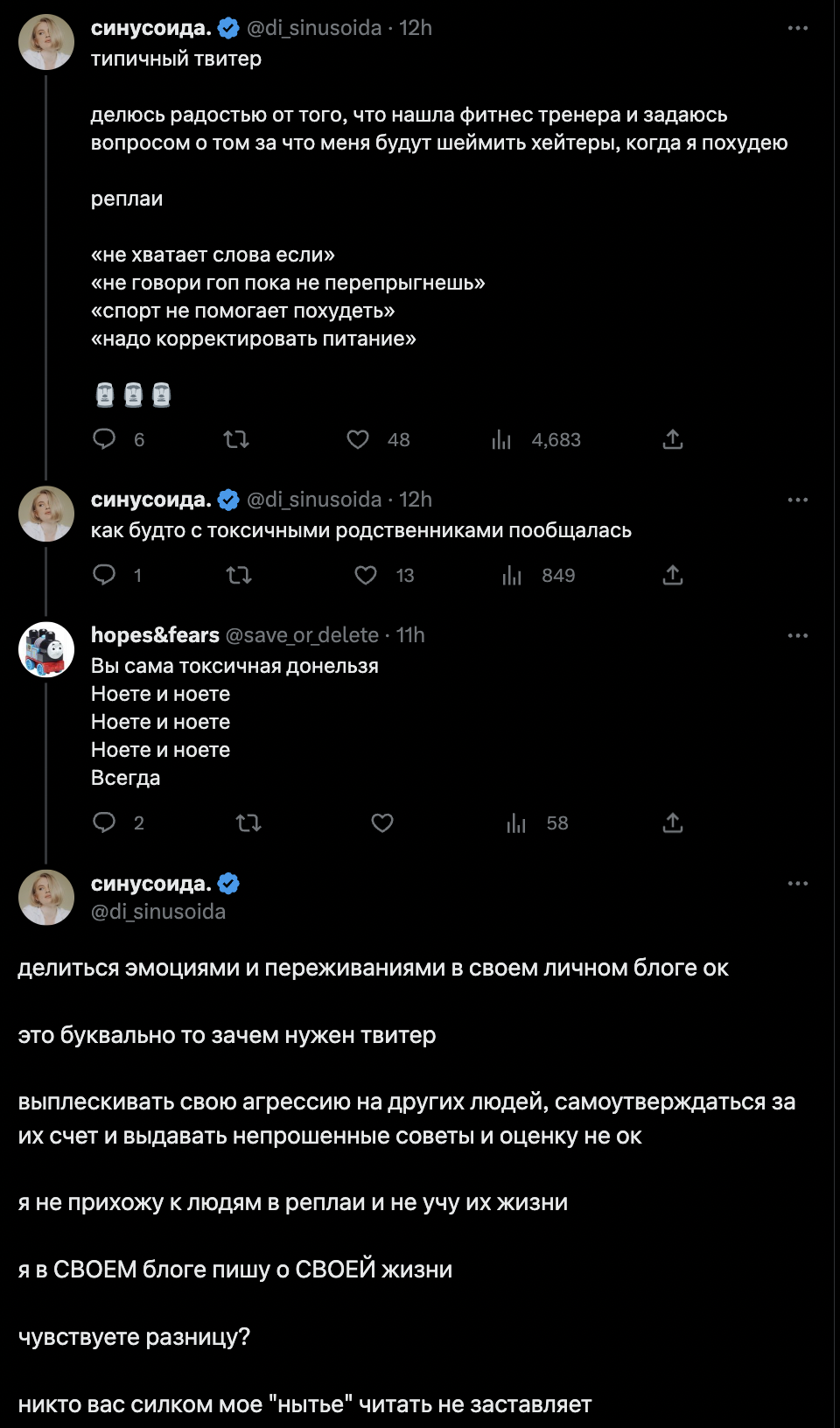Open the more menu on the first tweet
This screenshot has height=1428, width=840.
[x=797, y=28]
